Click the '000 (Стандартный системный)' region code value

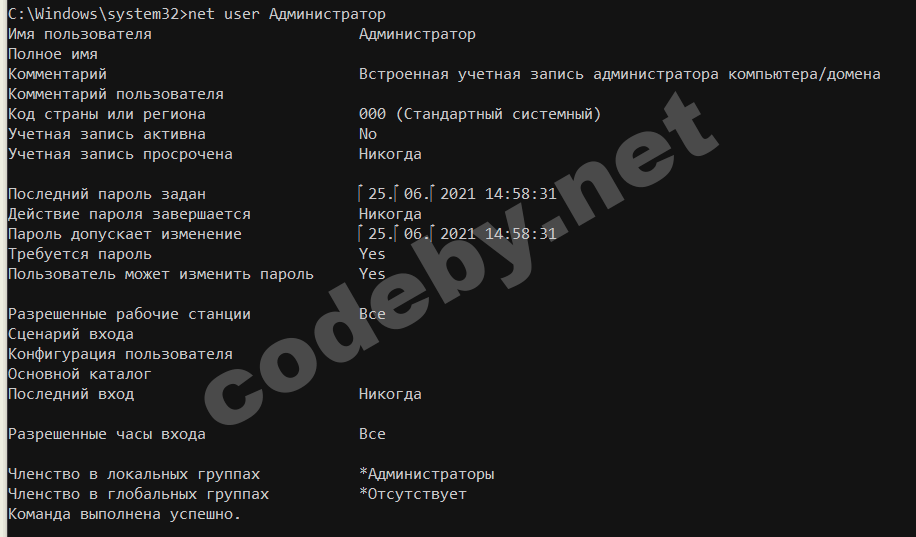480,114
